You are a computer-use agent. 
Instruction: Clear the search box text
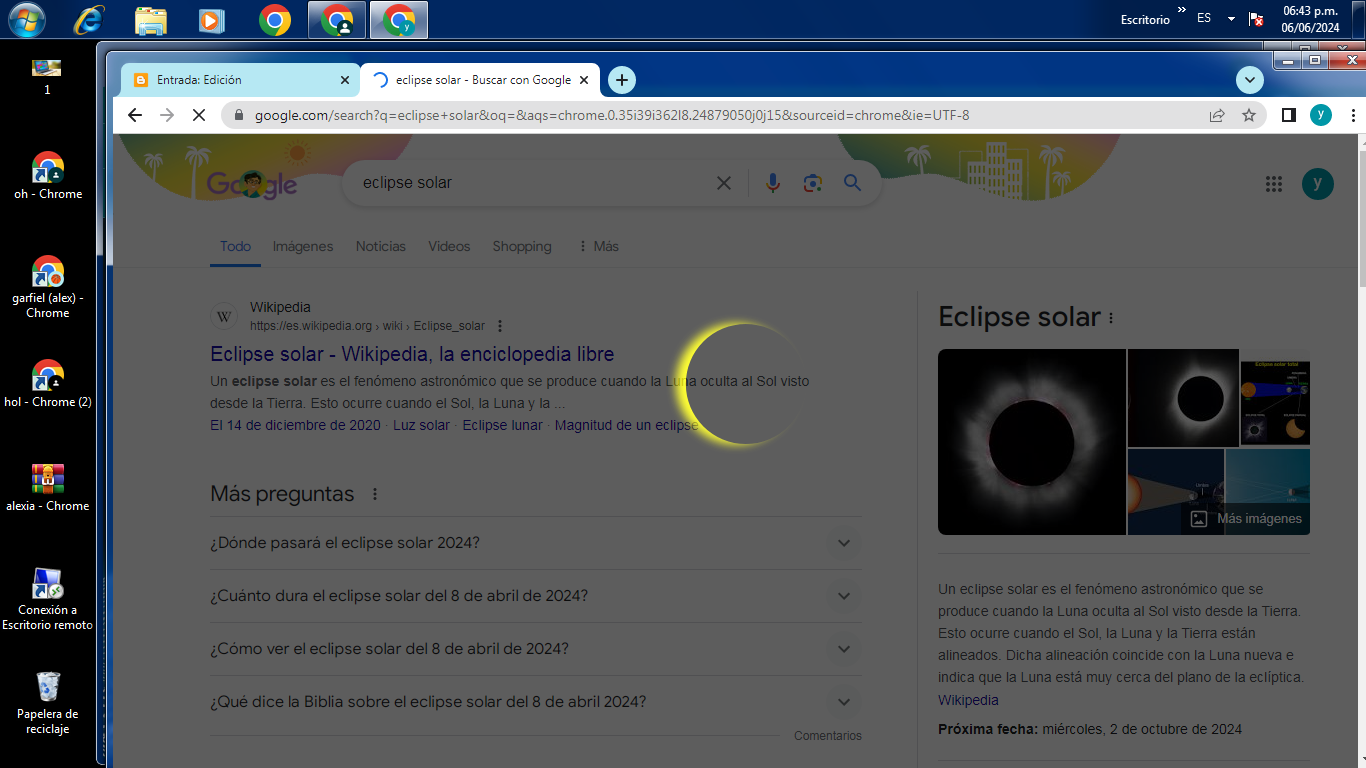(724, 183)
